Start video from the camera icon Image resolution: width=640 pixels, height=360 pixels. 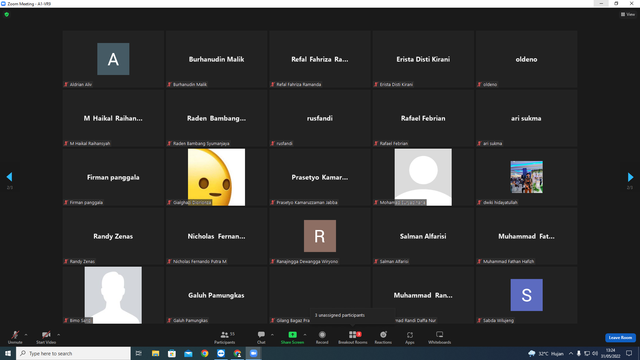point(46,337)
